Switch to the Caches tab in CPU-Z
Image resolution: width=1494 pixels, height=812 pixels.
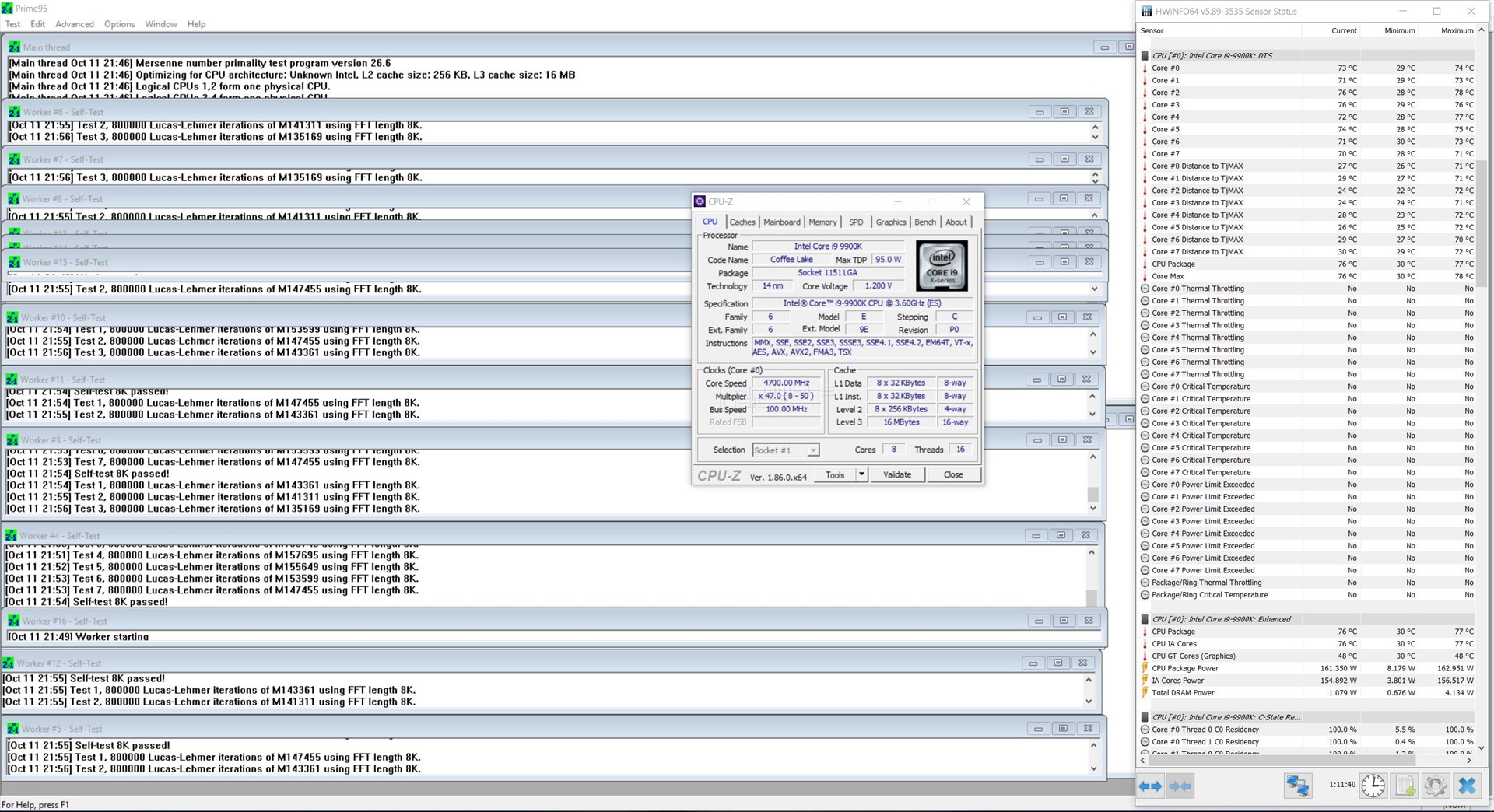pos(742,222)
